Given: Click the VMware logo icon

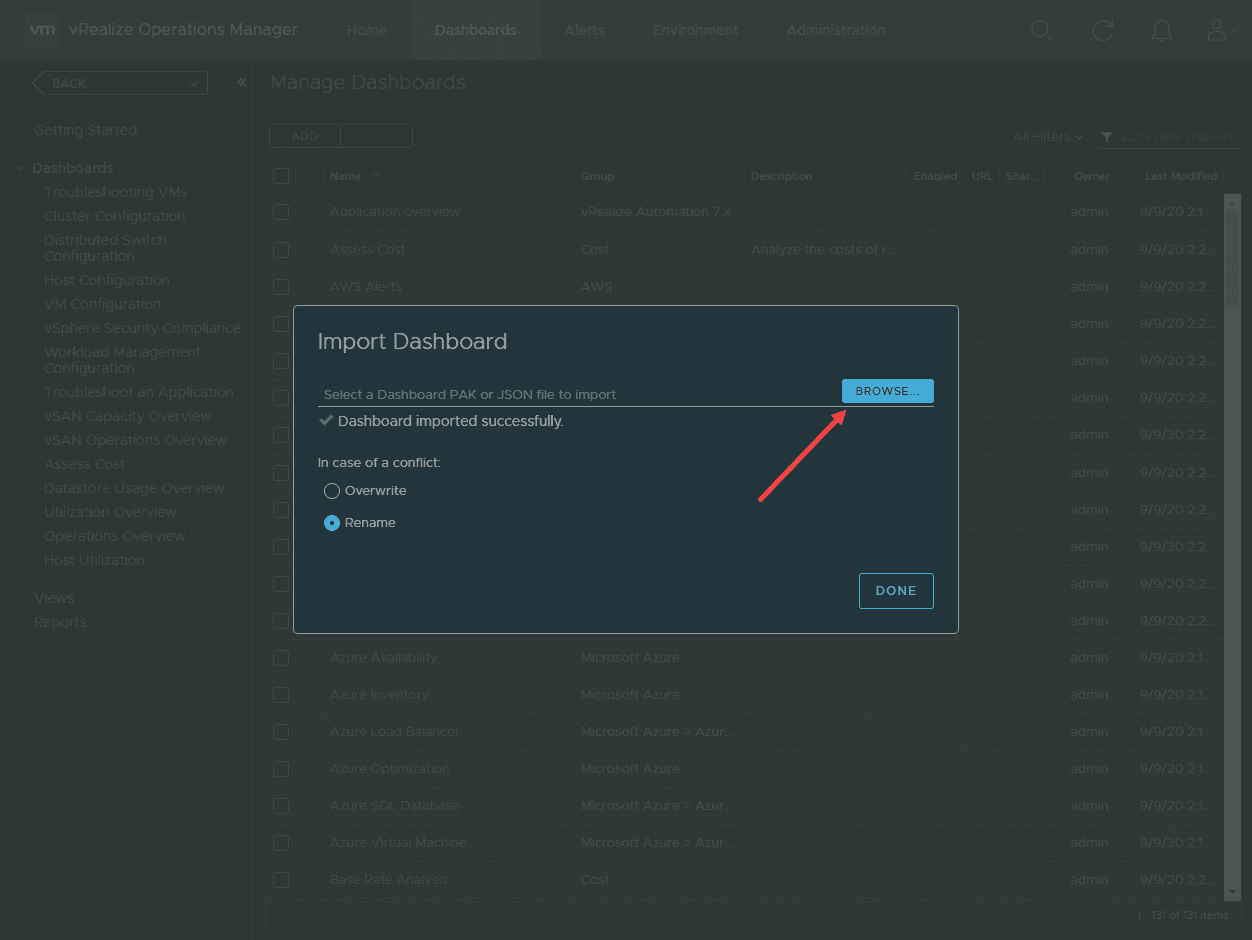Looking at the screenshot, I should click(42, 30).
